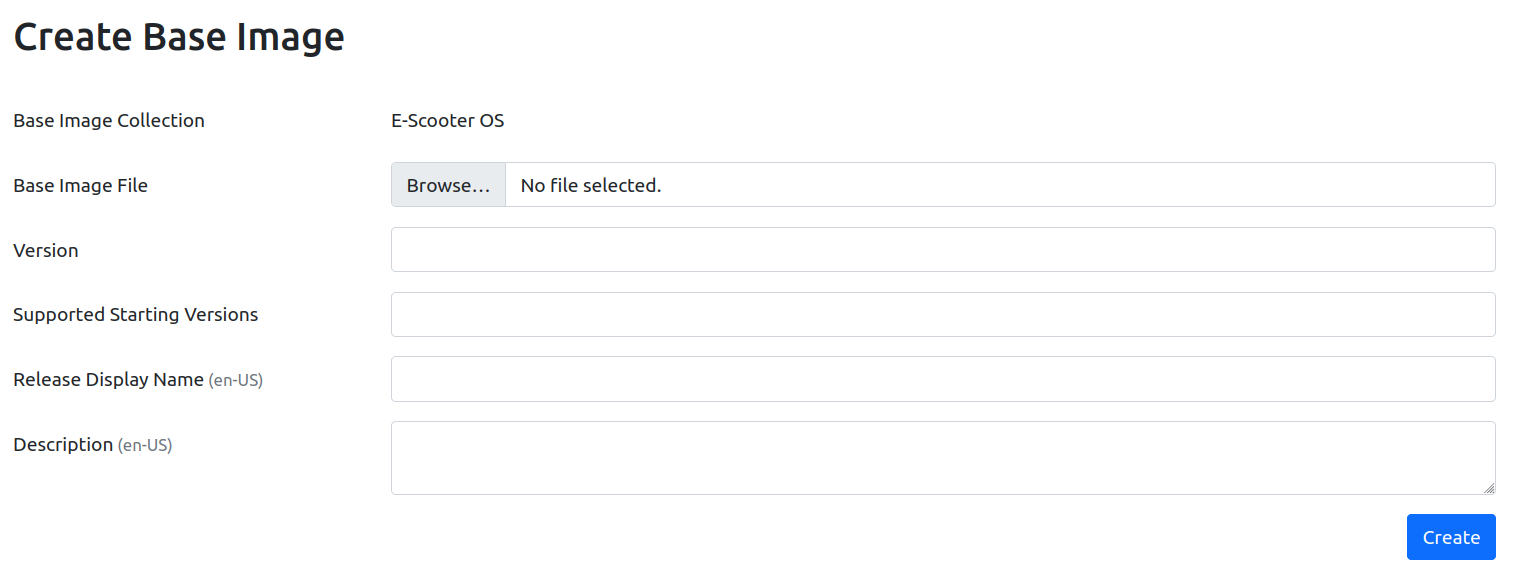Click the Release Display Name text box
The image size is (1516, 579).
pos(943,378)
